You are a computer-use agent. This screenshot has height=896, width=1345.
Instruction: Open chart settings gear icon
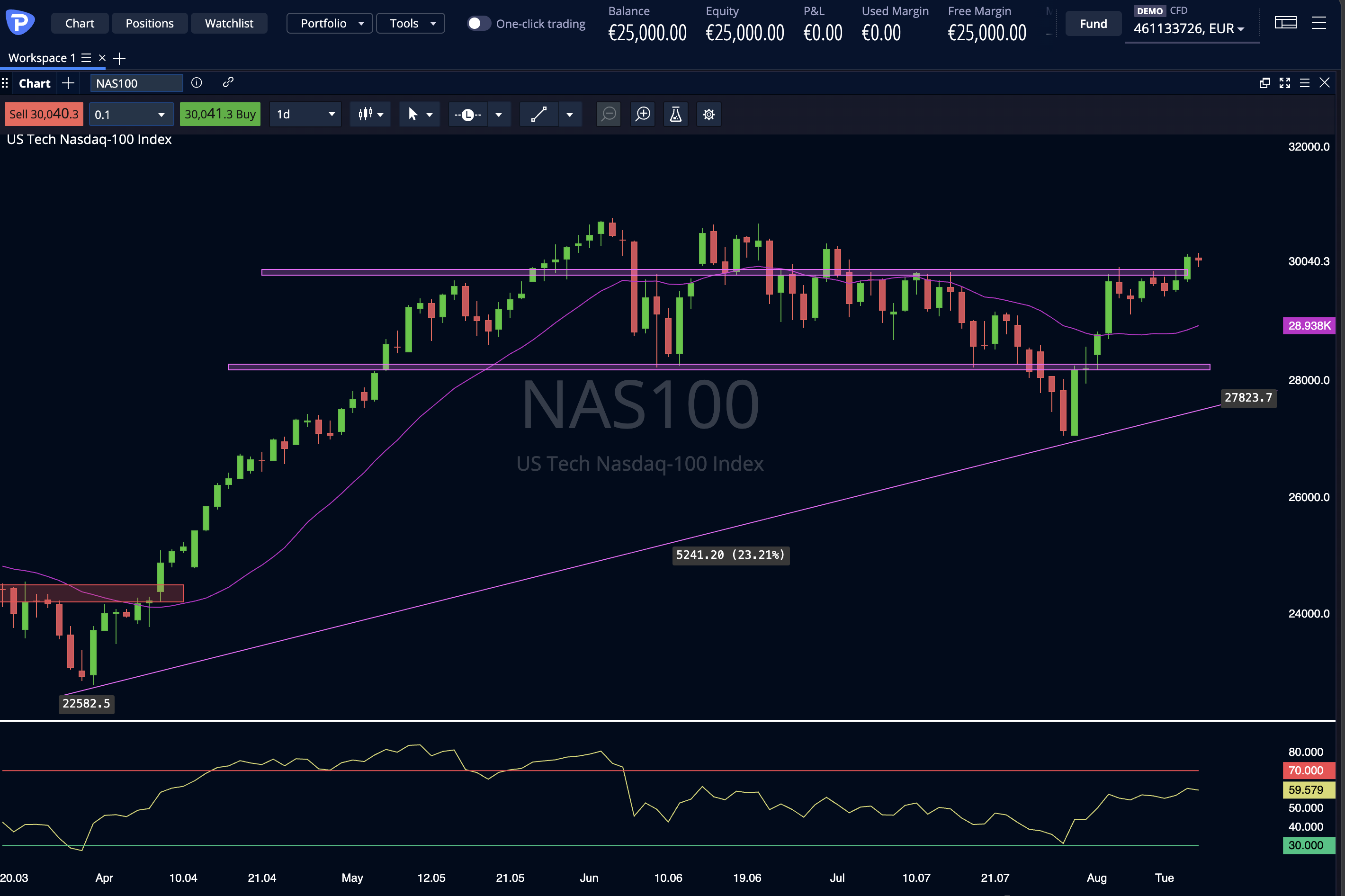(708, 114)
